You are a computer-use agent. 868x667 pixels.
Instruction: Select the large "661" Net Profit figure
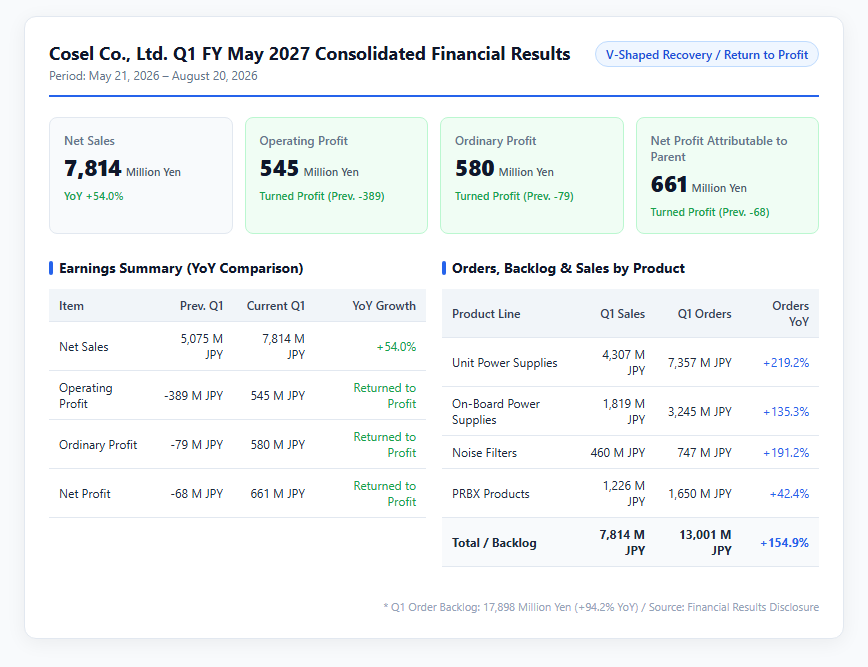669,184
